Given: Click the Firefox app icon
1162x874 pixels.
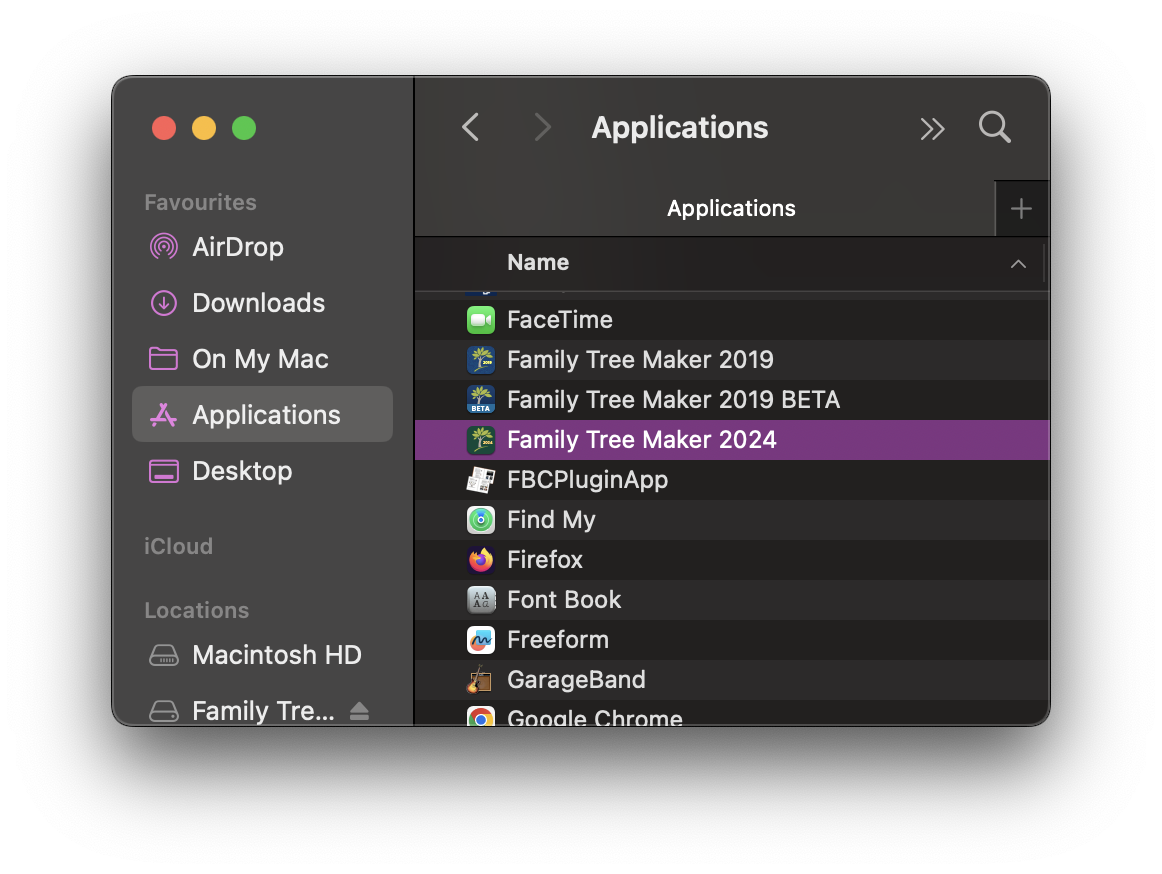Looking at the screenshot, I should (x=481, y=560).
